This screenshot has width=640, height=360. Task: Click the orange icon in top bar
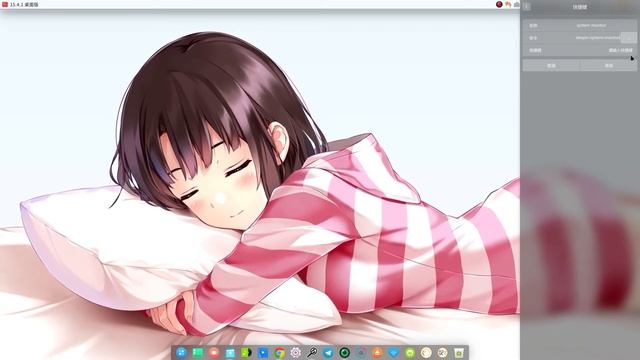pyautogui.click(x=508, y=4)
